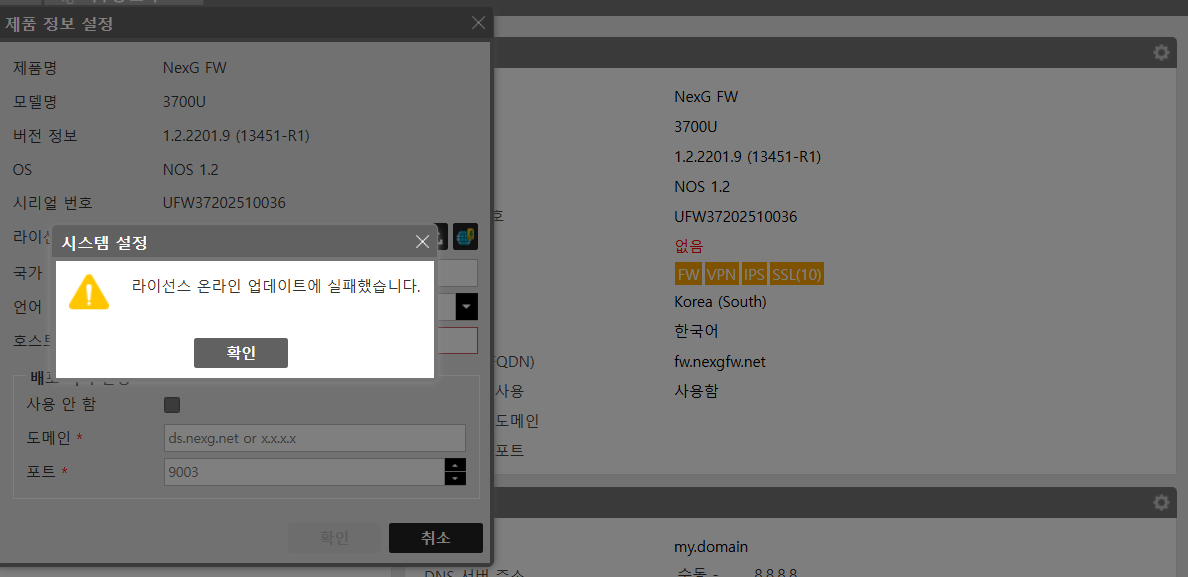Click the 호스트 name input field

(x=456, y=340)
